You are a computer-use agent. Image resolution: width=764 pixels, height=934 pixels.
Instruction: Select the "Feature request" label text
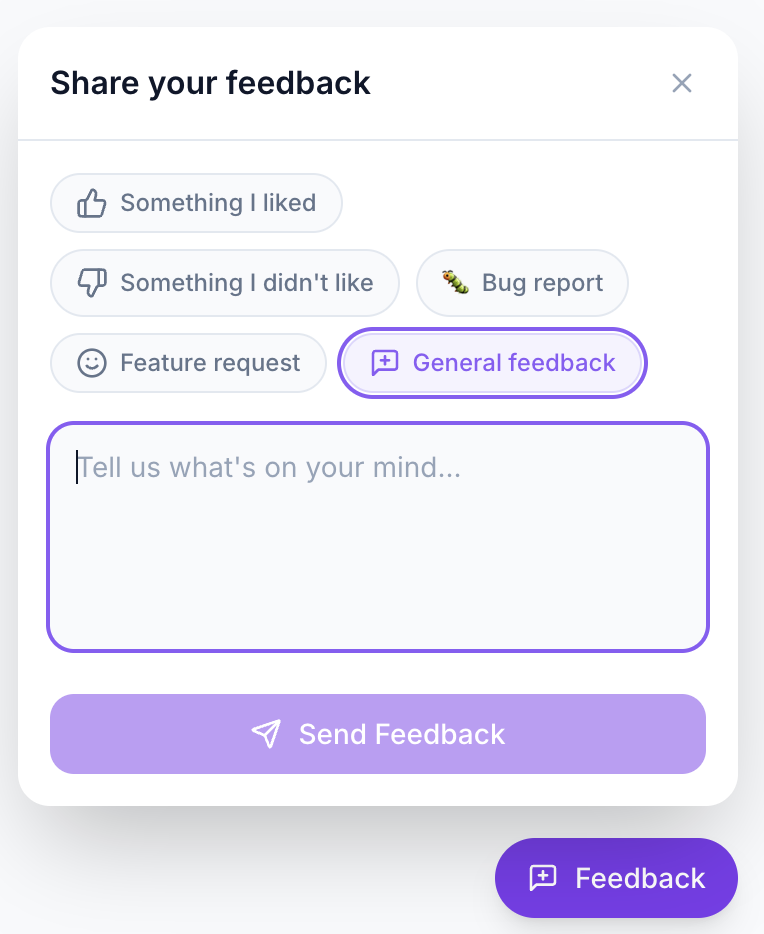coord(210,363)
